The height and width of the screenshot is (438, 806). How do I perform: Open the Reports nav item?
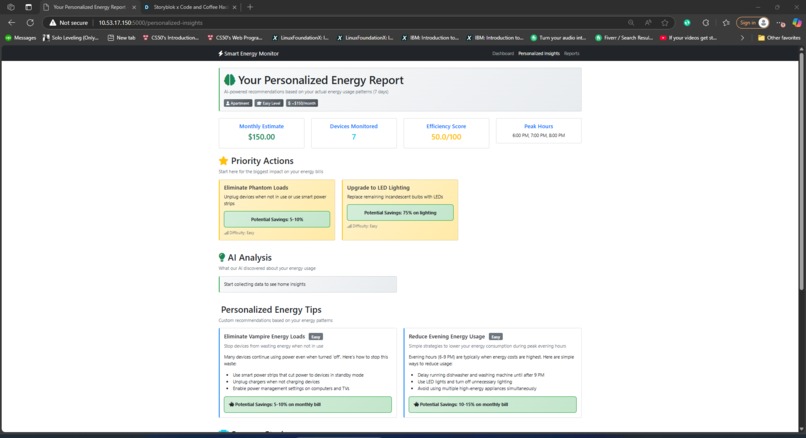click(x=571, y=53)
